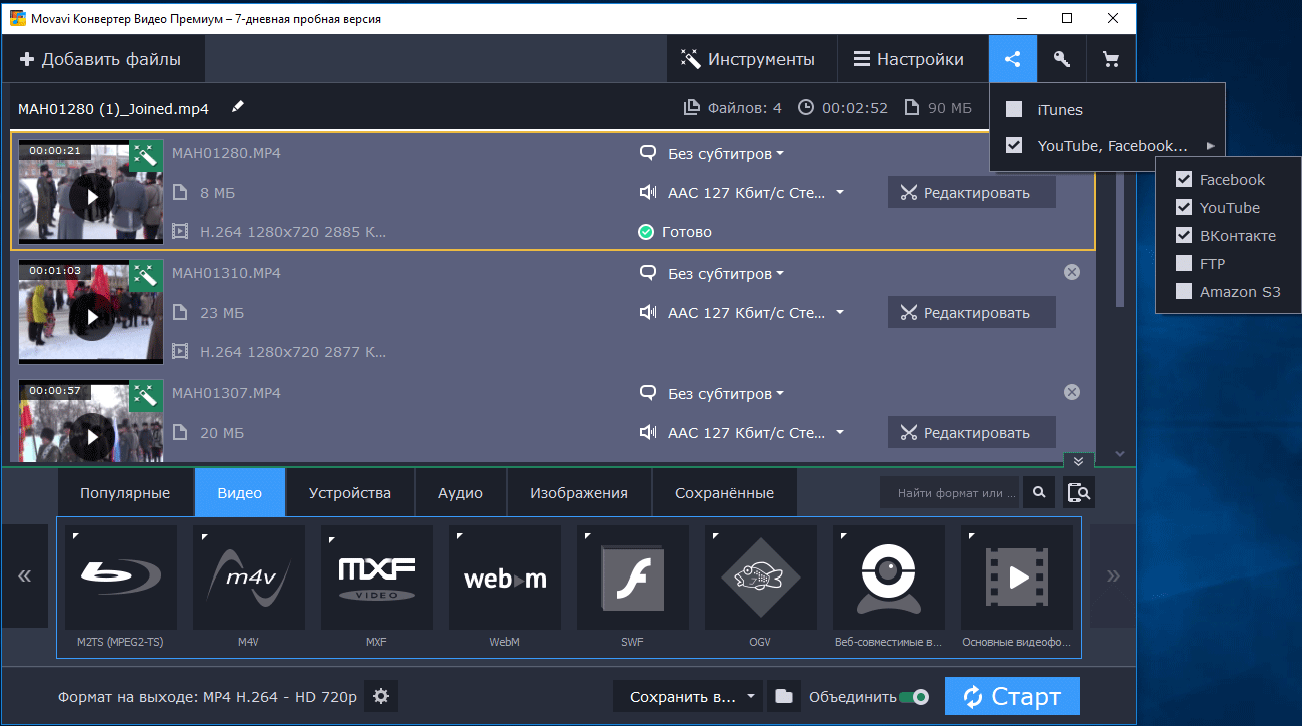1302x726 pixels.
Task: Open output format settings via the gear icon
Action: click(380, 696)
